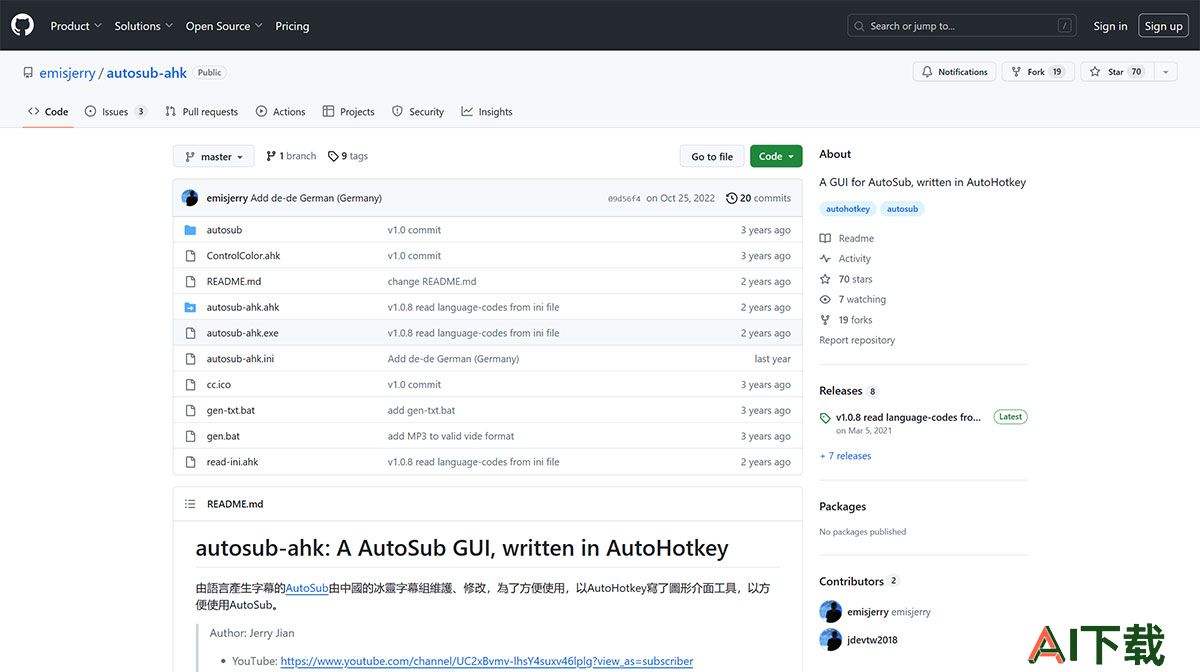Click file icon beside gen-txt.bat

coord(190,411)
